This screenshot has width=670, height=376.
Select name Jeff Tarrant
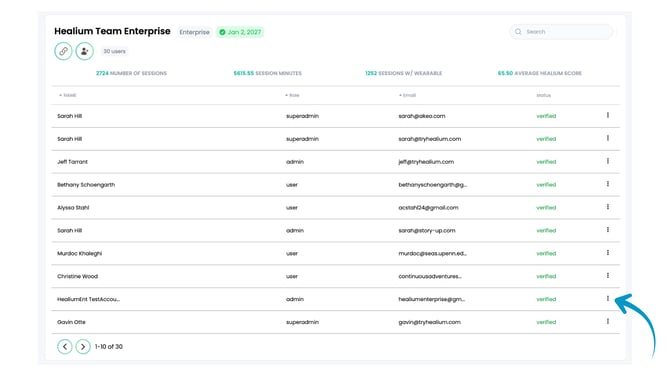pos(72,162)
